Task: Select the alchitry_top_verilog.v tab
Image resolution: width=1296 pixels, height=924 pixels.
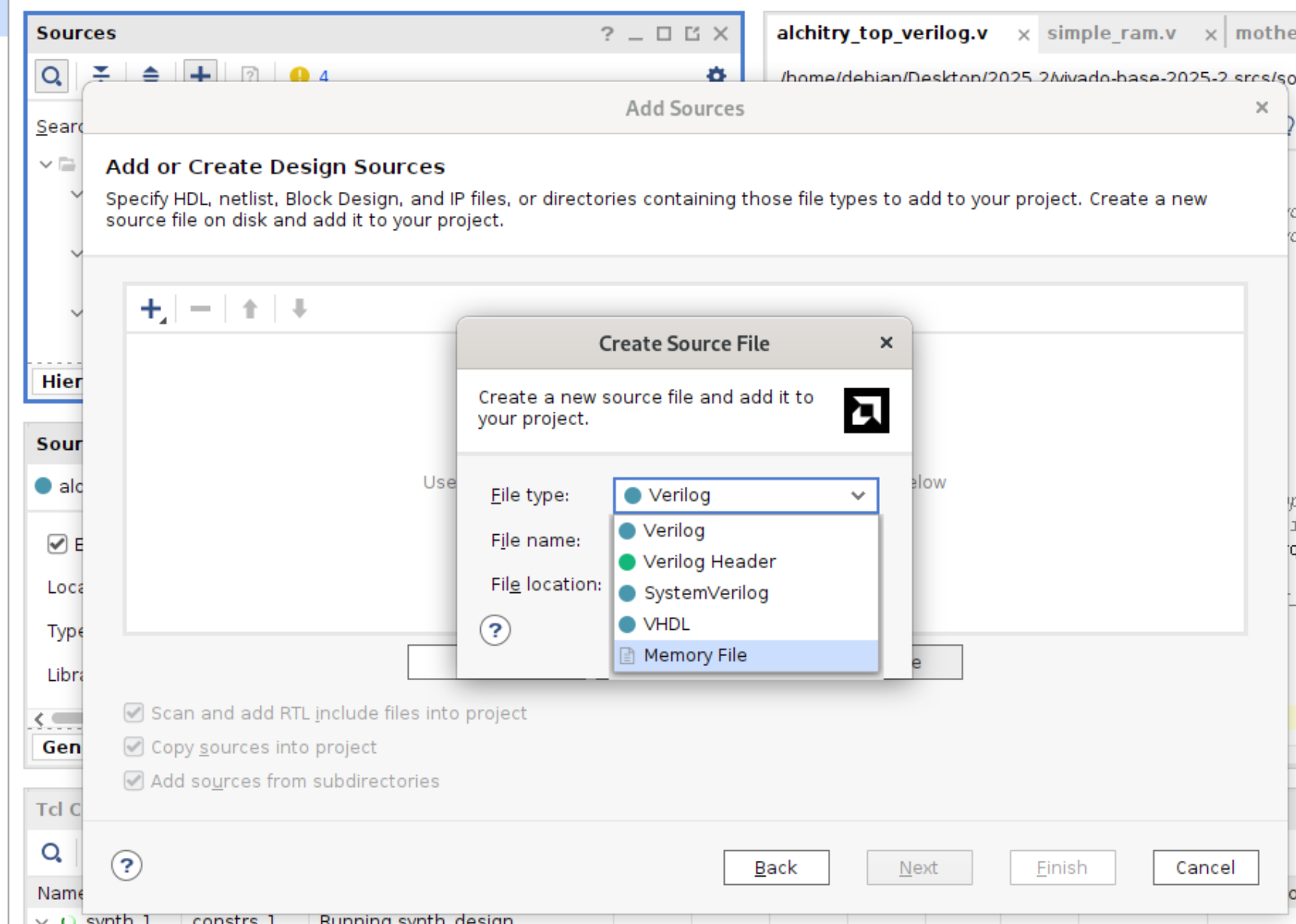Action: 881,33
